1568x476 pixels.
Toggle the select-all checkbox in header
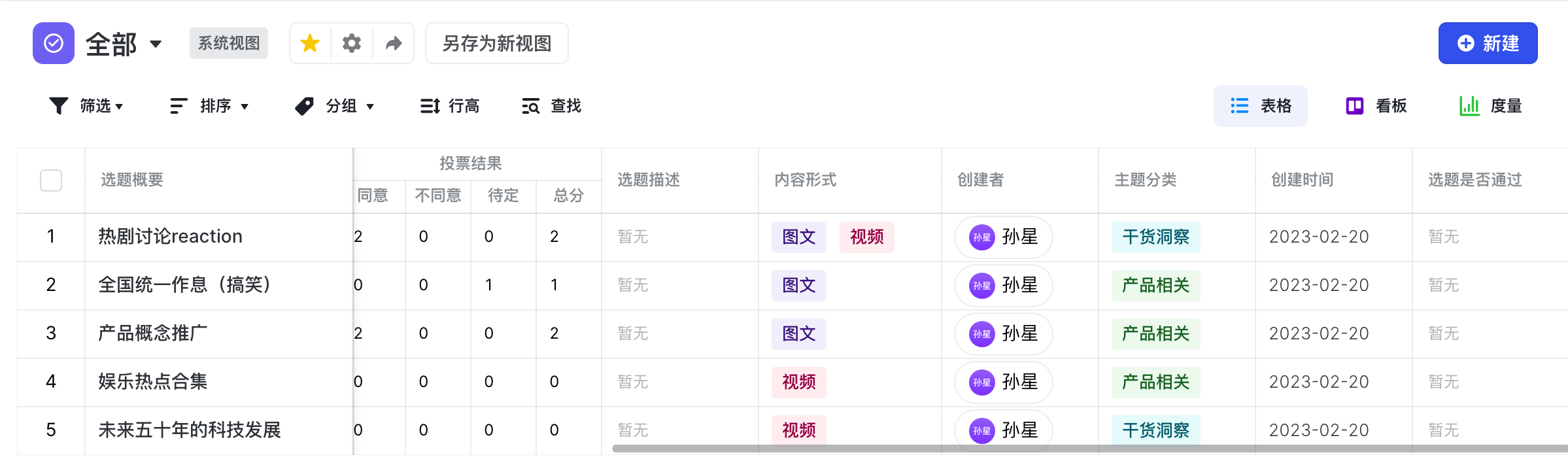pos(51,180)
